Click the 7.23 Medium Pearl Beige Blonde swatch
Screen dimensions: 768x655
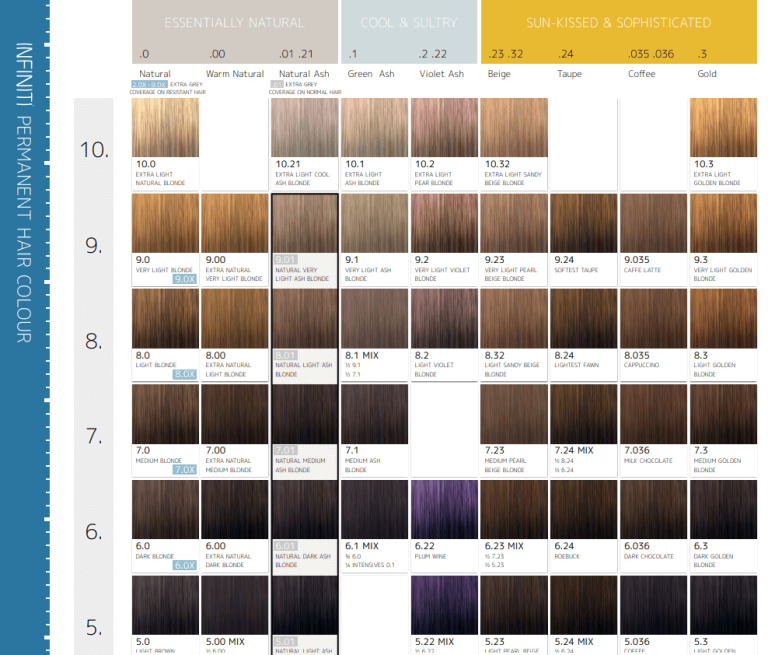pyautogui.click(x=514, y=414)
